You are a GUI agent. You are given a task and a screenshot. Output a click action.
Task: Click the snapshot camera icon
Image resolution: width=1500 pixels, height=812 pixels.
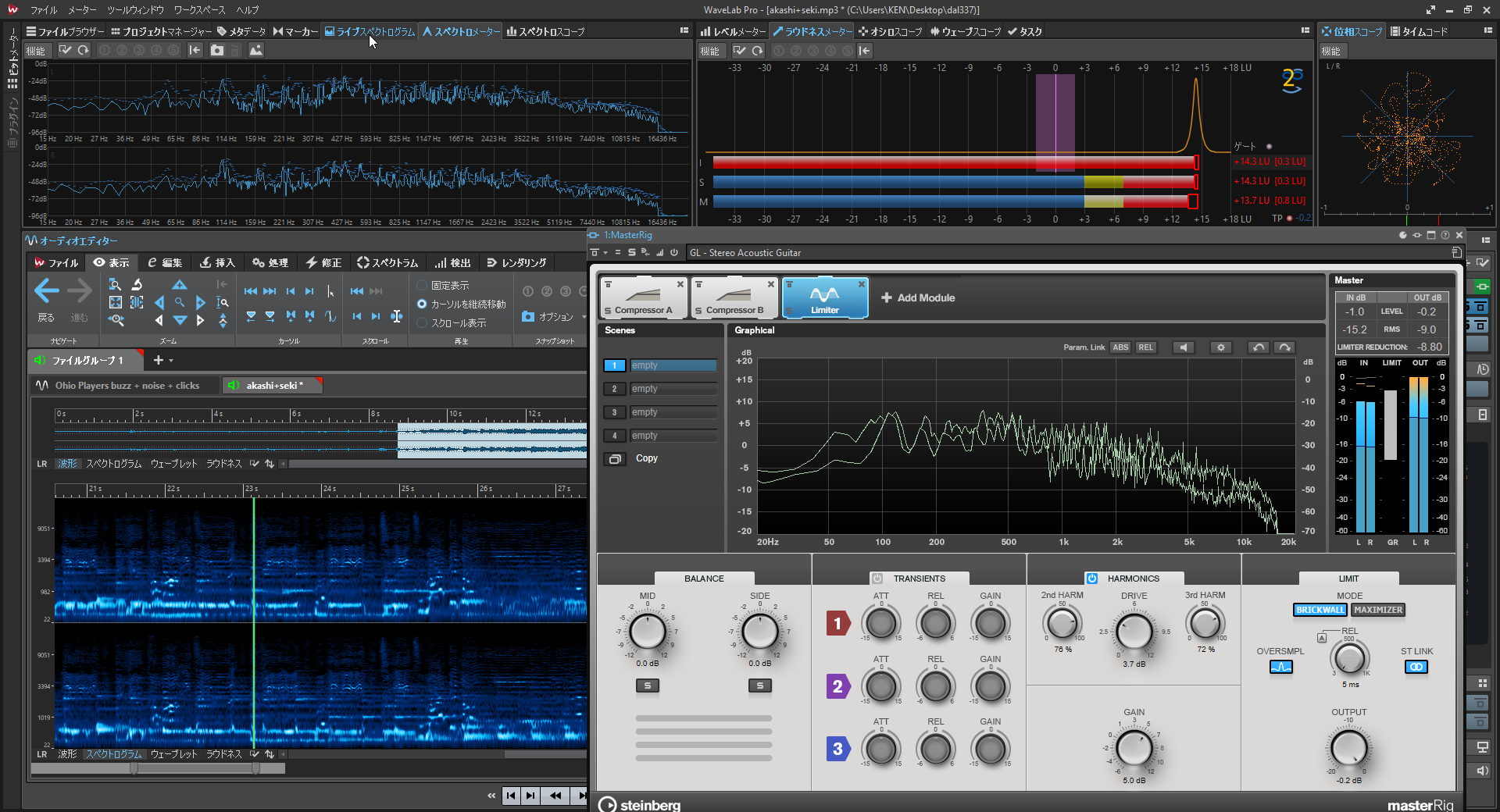tap(528, 316)
